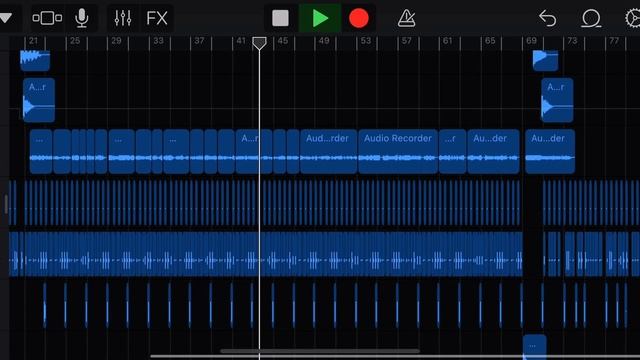The width and height of the screenshot is (640, 360).
Task: Select the 'A...r' region near bar 72
Action: coord(557,100)
